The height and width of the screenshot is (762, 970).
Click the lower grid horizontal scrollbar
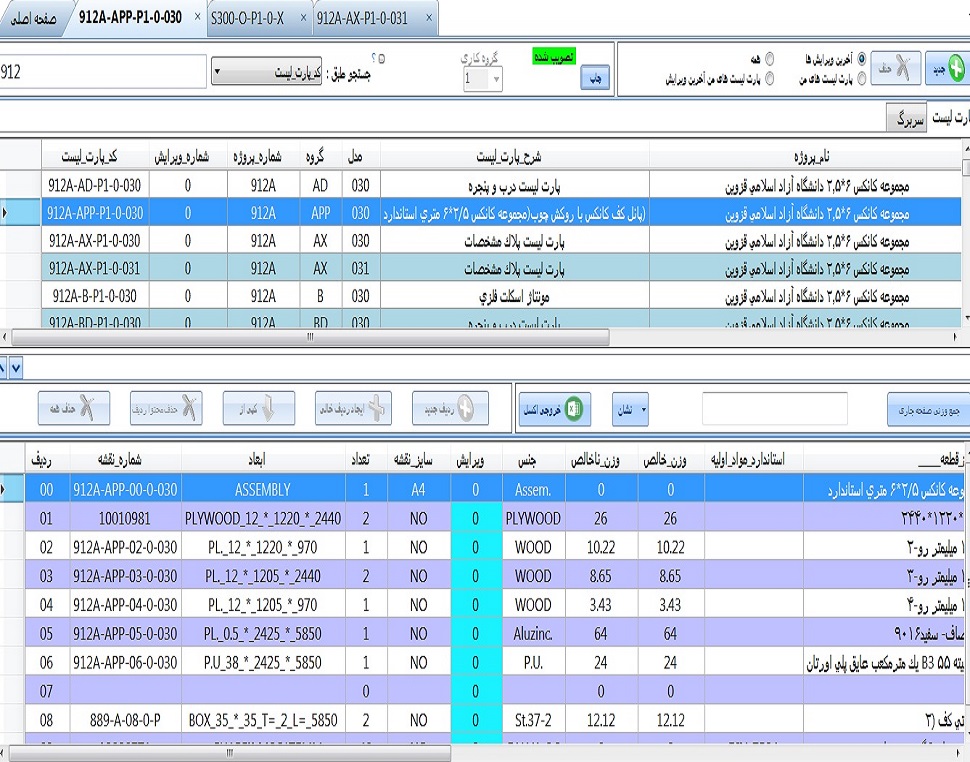[230, 753]
